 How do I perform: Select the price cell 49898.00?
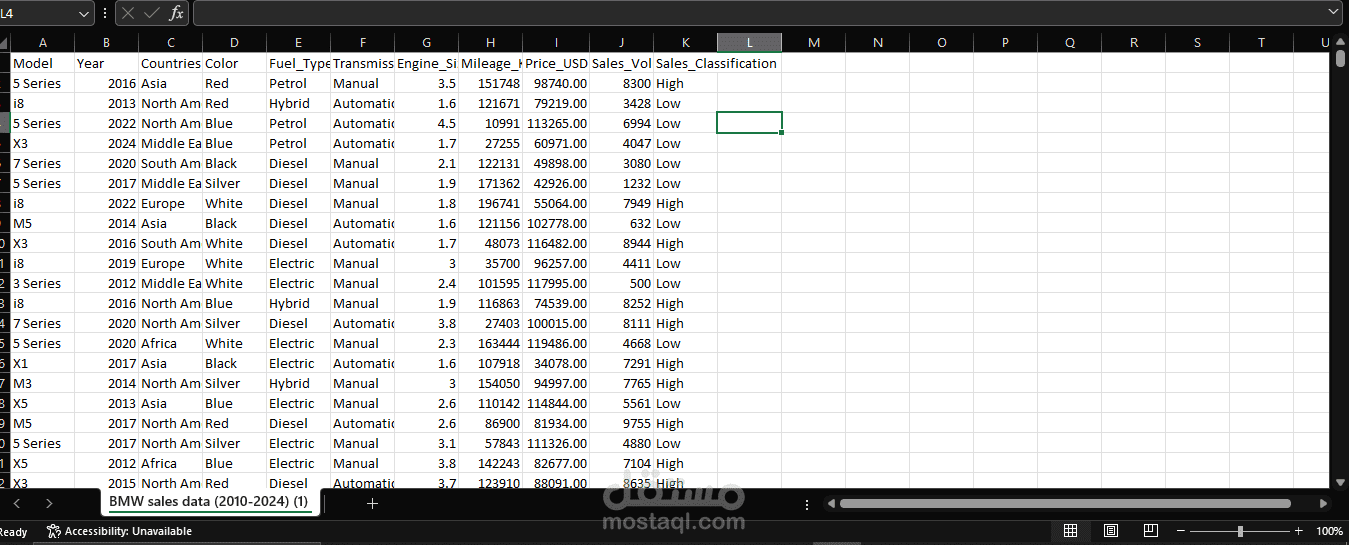pos(557,163)
